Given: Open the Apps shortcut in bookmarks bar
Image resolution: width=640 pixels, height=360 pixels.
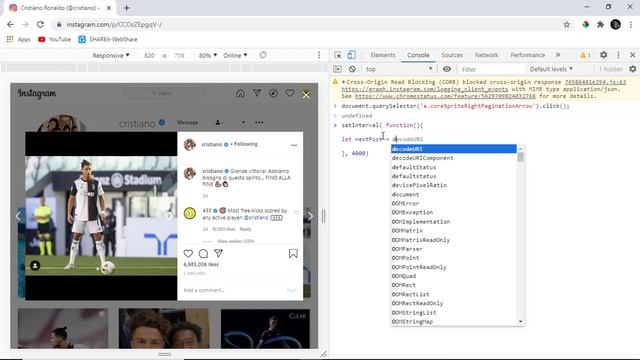Looking at the screenshot, I should tap(19, 39).
